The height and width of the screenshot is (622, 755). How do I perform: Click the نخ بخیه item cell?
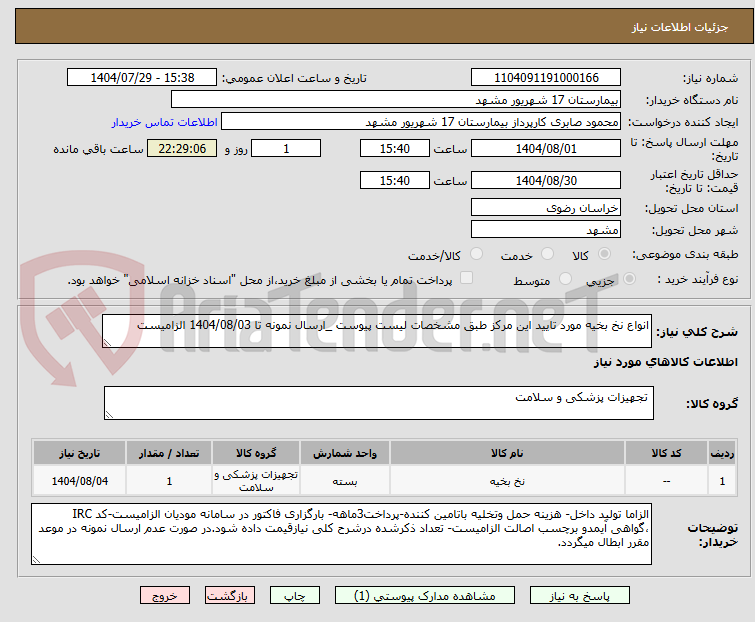[507, 481]
